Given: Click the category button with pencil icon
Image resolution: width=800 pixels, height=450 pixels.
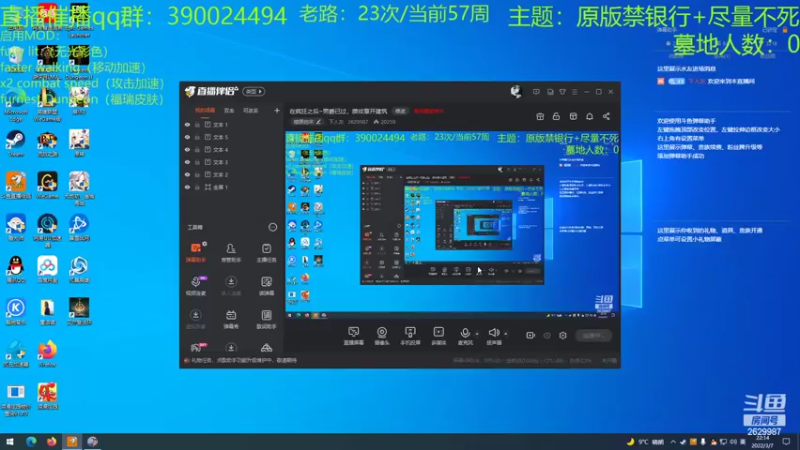Looking at the screenshot, I should pos(307,122).
